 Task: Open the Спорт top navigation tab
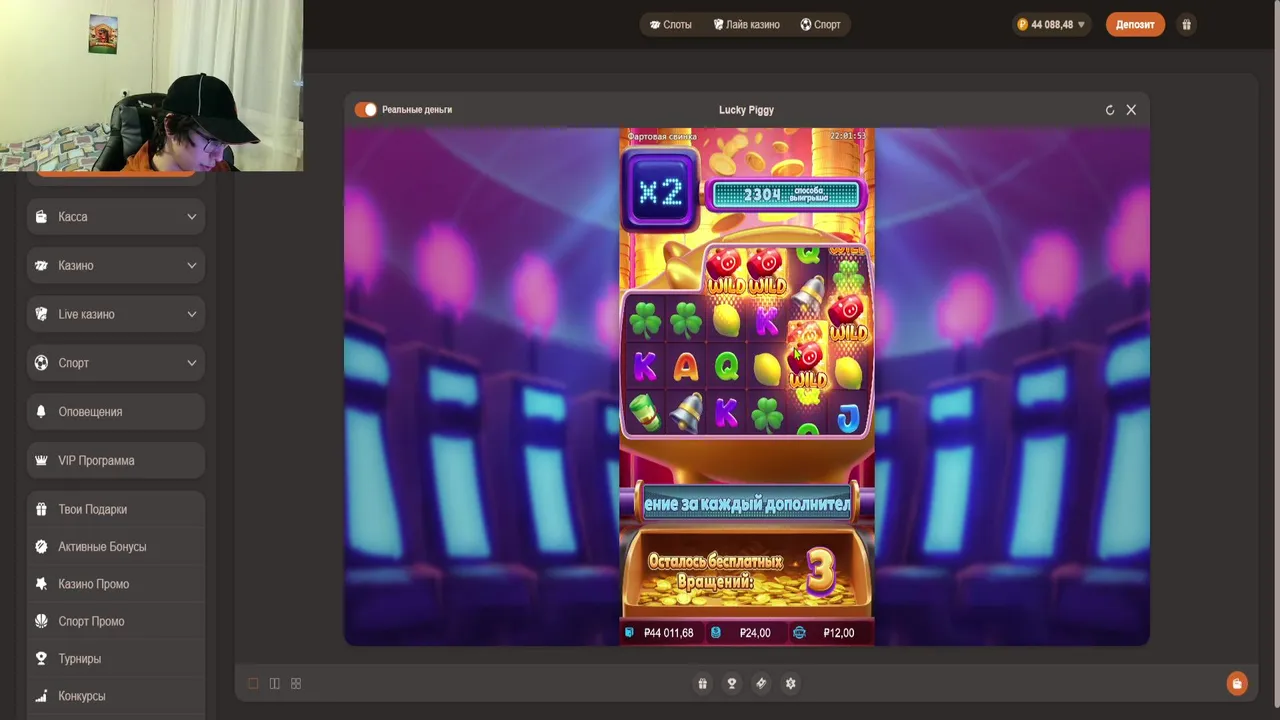click(820, 24)
